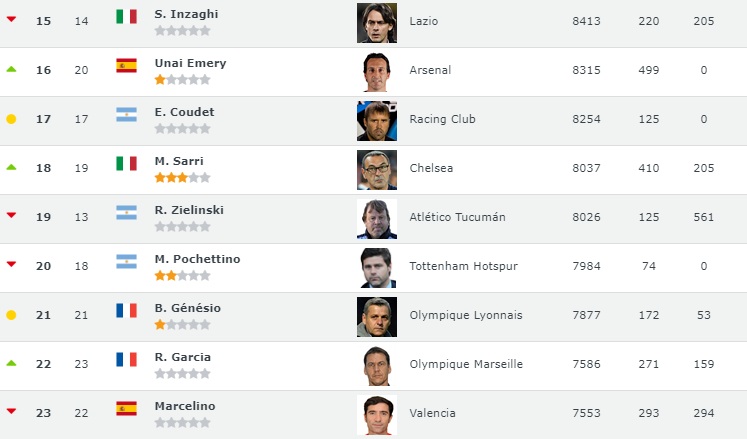Click the Spanish flag next to Unai Emery
Image resolution: width=747 pixels, height=439 pixels.
click(126, 65)
